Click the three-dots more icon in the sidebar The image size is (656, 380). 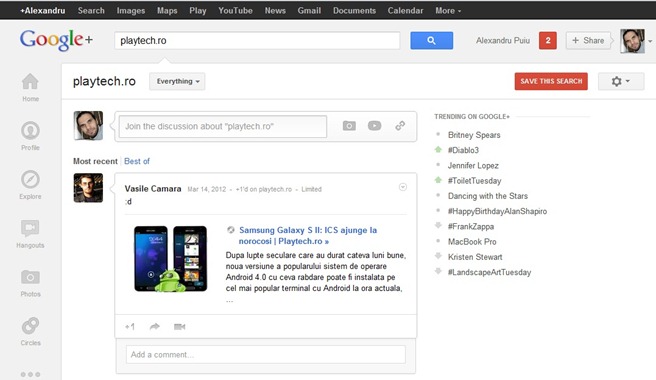tap(30, 375)
